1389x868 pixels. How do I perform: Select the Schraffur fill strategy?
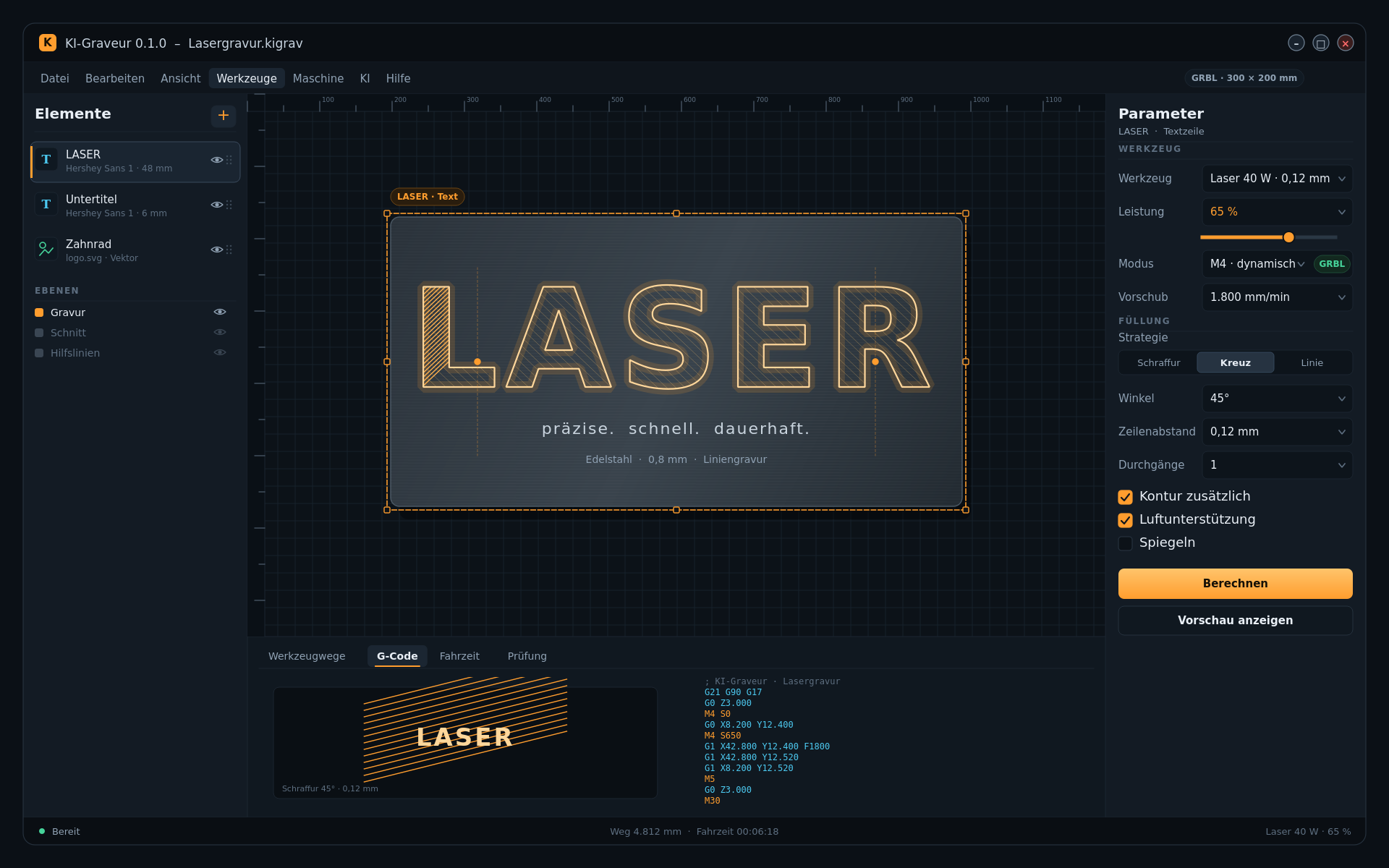1158,363
